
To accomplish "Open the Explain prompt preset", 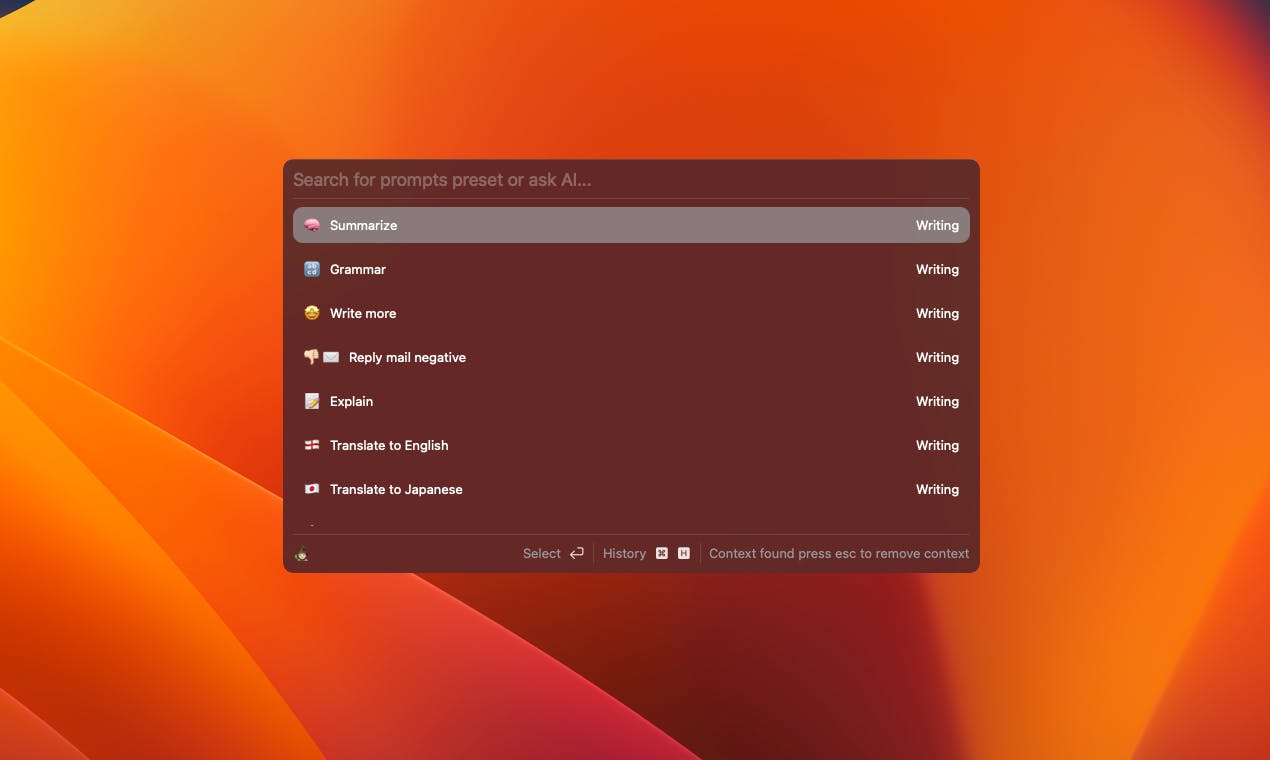I will 631,401.
